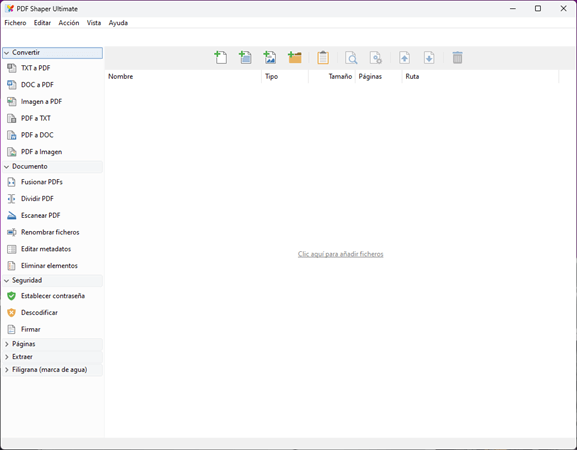Open the Editar menu
Screen dimensions: 577x450
(42, 23)
